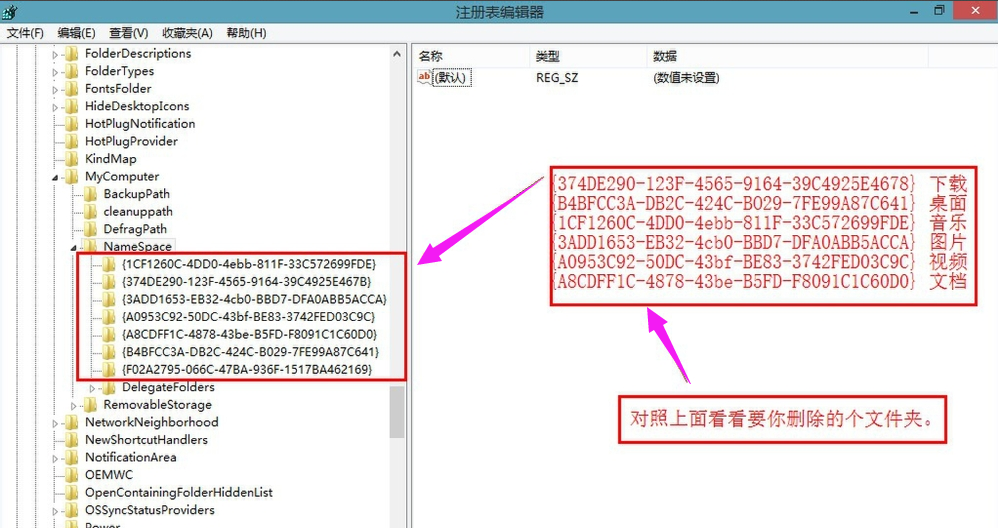998x528 pixels.
Task: Click the tree pane vertical scrollbar thumb
Action: tap(397, 412)
